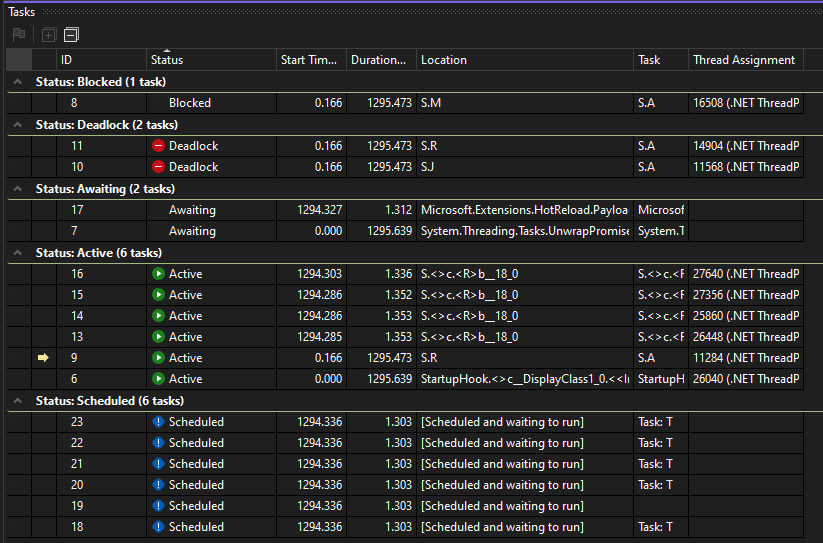Click location S.R in Deadlock task 11
The height and width of the screenshot is (543, 823).
pyautogui.click(x=429, y=146)
